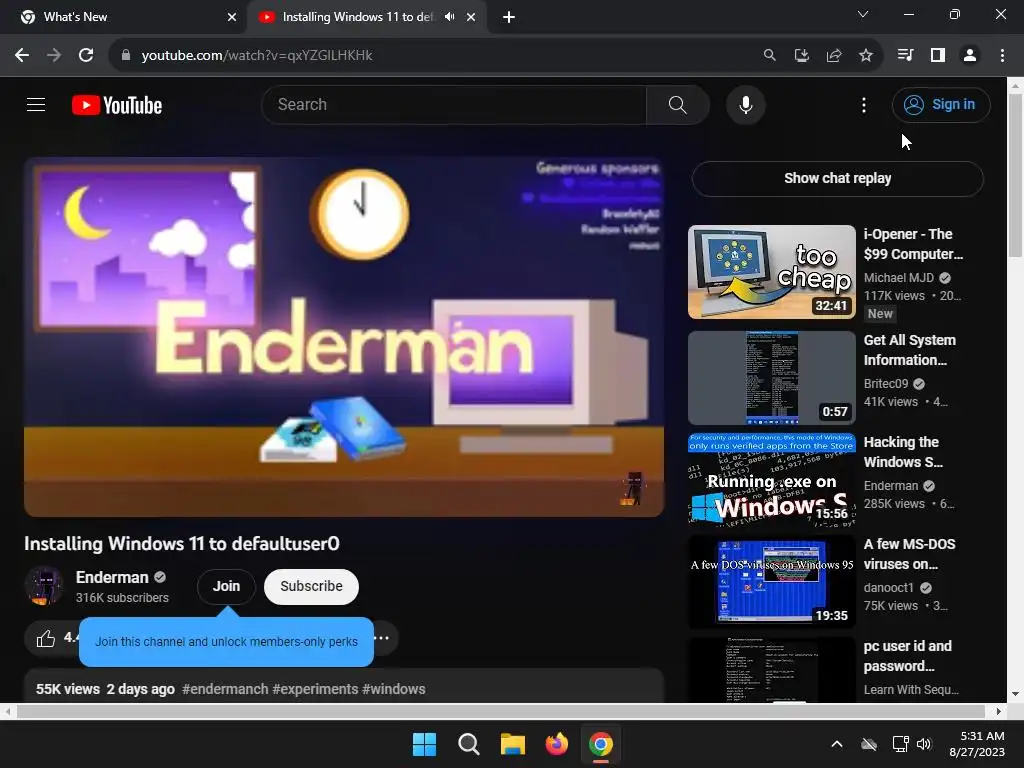Click the Michael MJD channel name
Image resolution: width=1024 pixels, height=768 pixels.
click(x=899, y=278)
